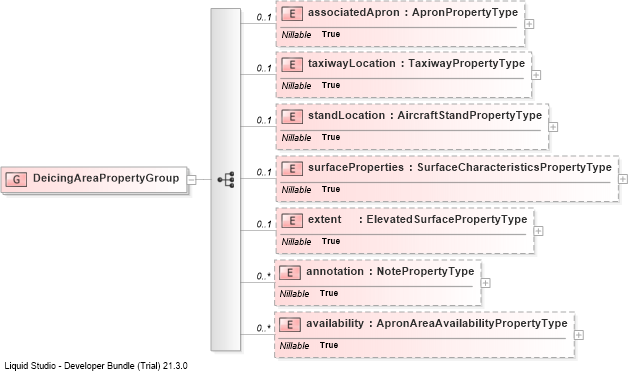Click the 0..* cardinality beside annotation
The width and height of the screenshot is (628, 371).
[x=264, y=276]
